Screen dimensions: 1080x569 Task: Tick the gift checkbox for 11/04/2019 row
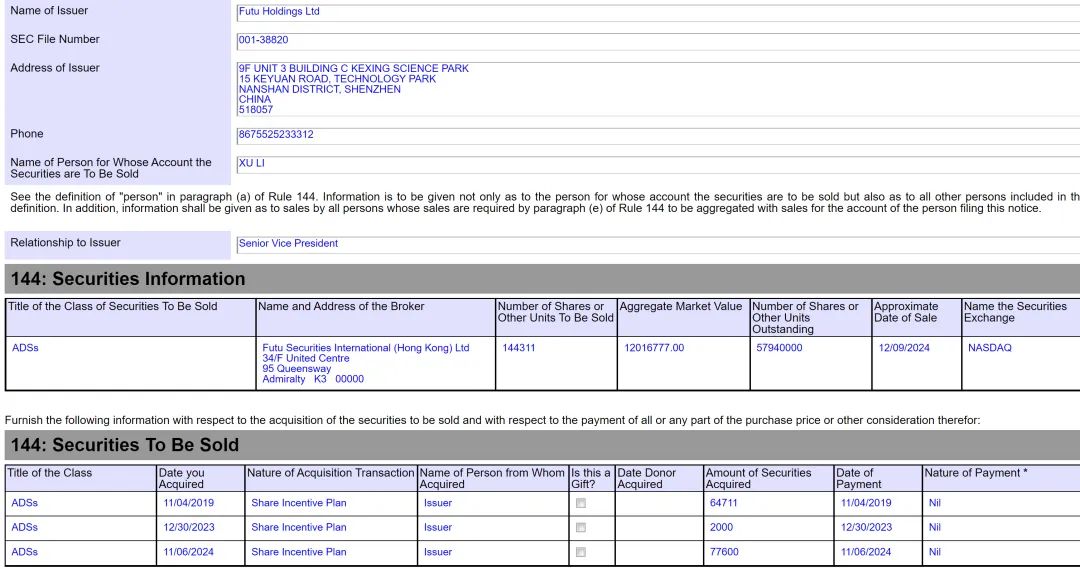[x=581, y=504]
